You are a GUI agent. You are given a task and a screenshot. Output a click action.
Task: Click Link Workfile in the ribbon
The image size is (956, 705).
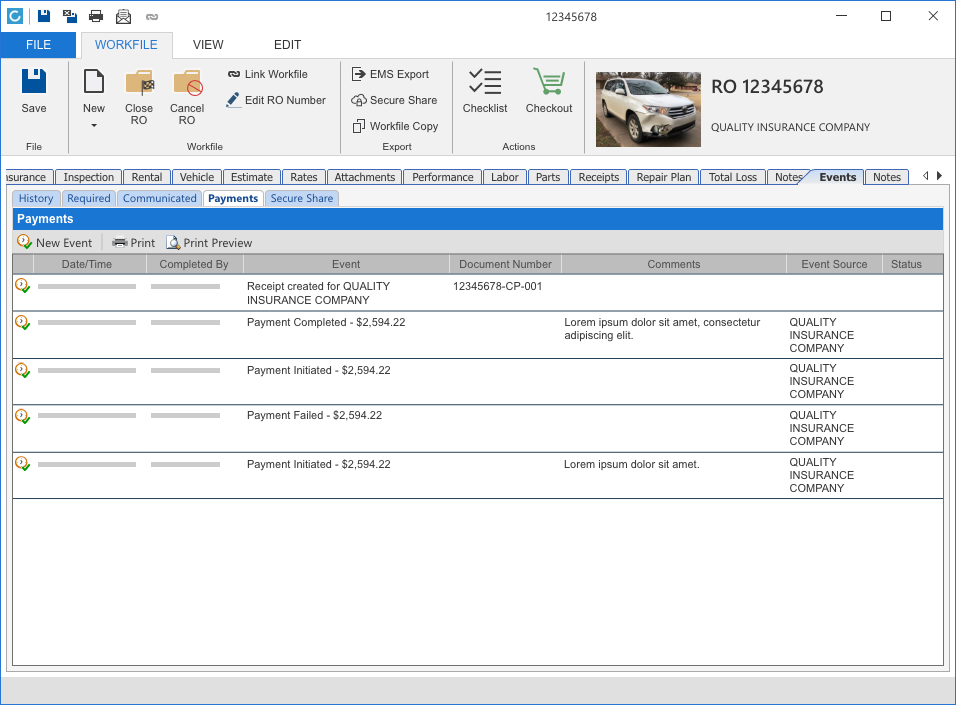(x=267, y=74)
